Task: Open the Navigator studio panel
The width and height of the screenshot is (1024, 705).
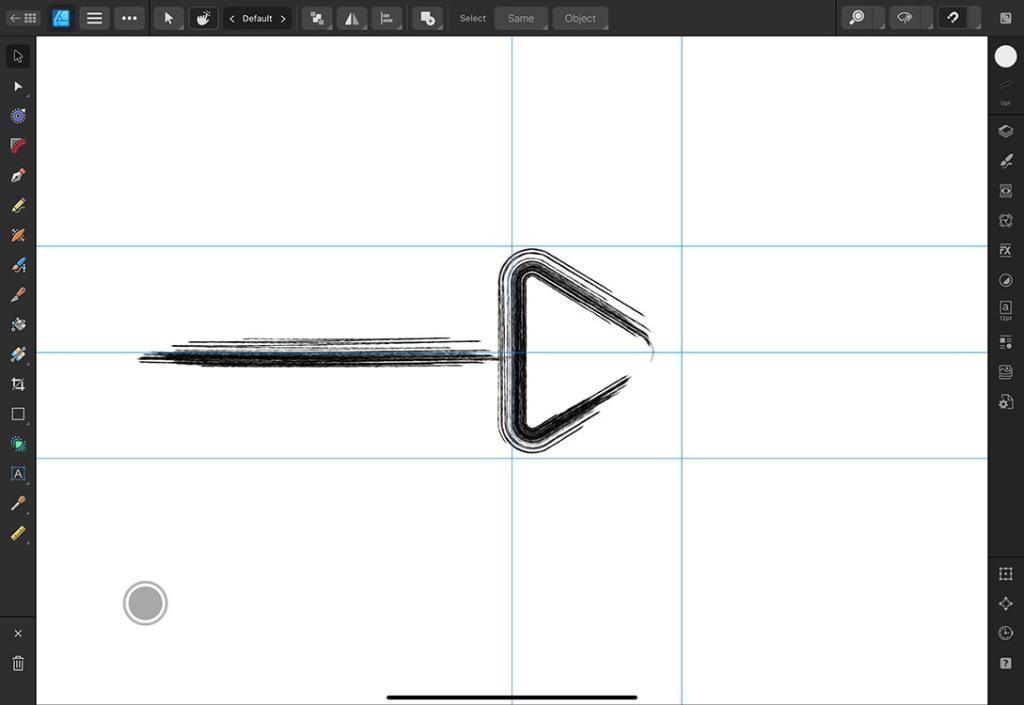Action: point(1006,604)
